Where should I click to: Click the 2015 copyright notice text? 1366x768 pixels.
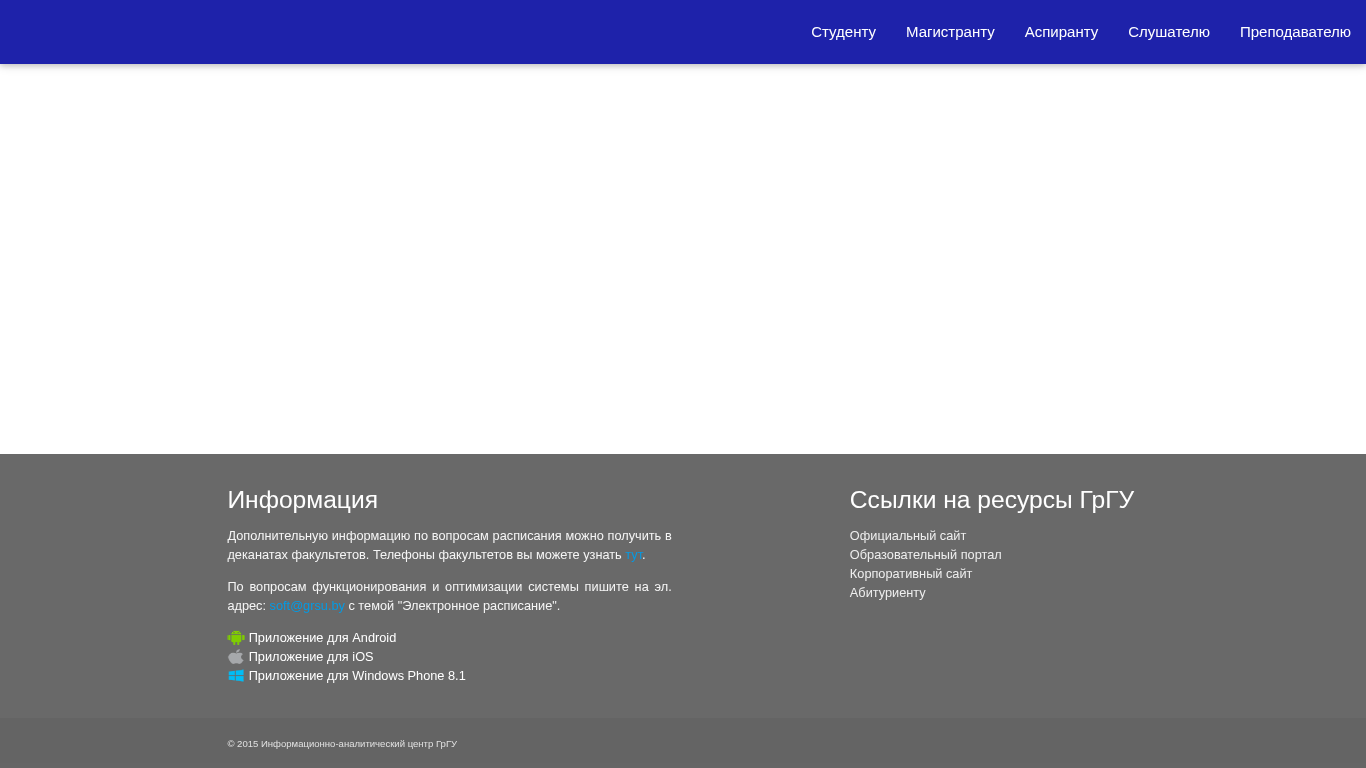click(342, 744)
